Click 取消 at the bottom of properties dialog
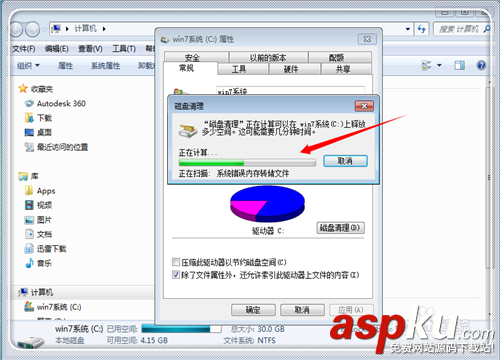 click(302, 310)
